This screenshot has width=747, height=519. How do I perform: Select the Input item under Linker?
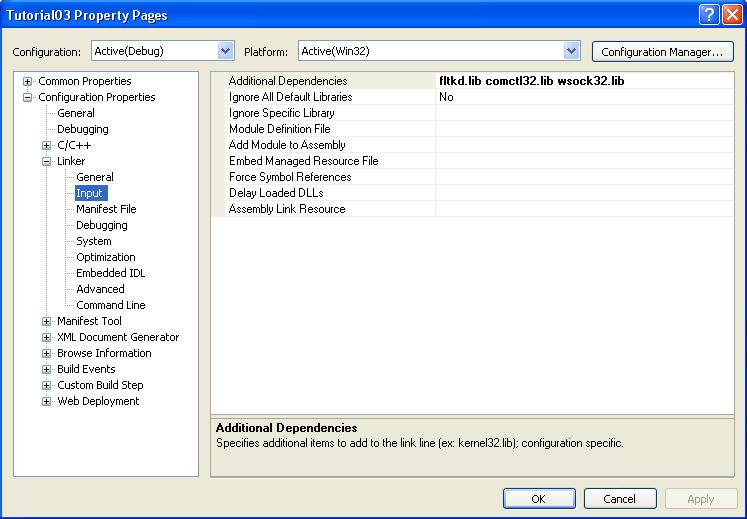(x=90, y=193)
